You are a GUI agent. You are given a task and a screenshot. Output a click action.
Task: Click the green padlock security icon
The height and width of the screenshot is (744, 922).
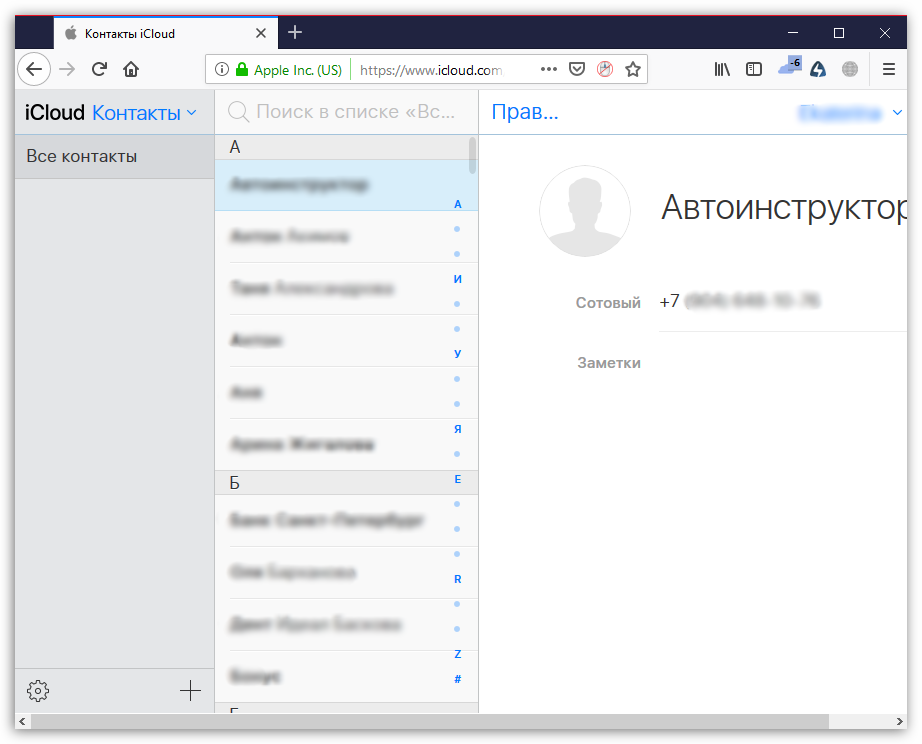pos(242,69)
